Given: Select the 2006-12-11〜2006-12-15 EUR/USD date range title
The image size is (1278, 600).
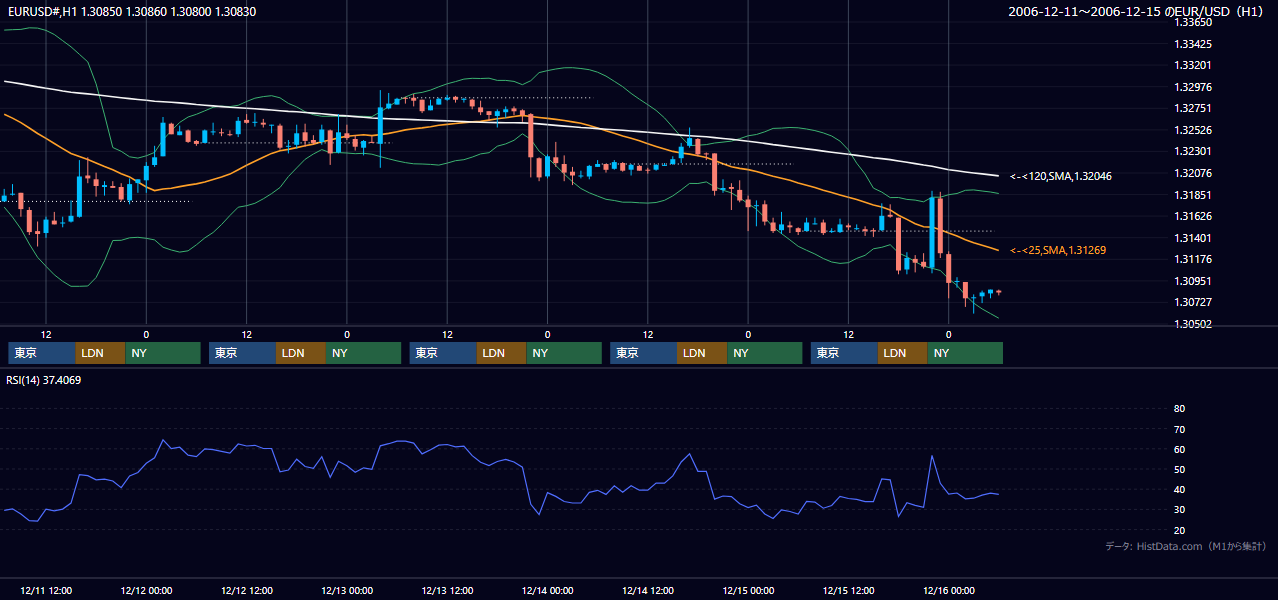Looking at the screenshot, I should coord(1138,12).
